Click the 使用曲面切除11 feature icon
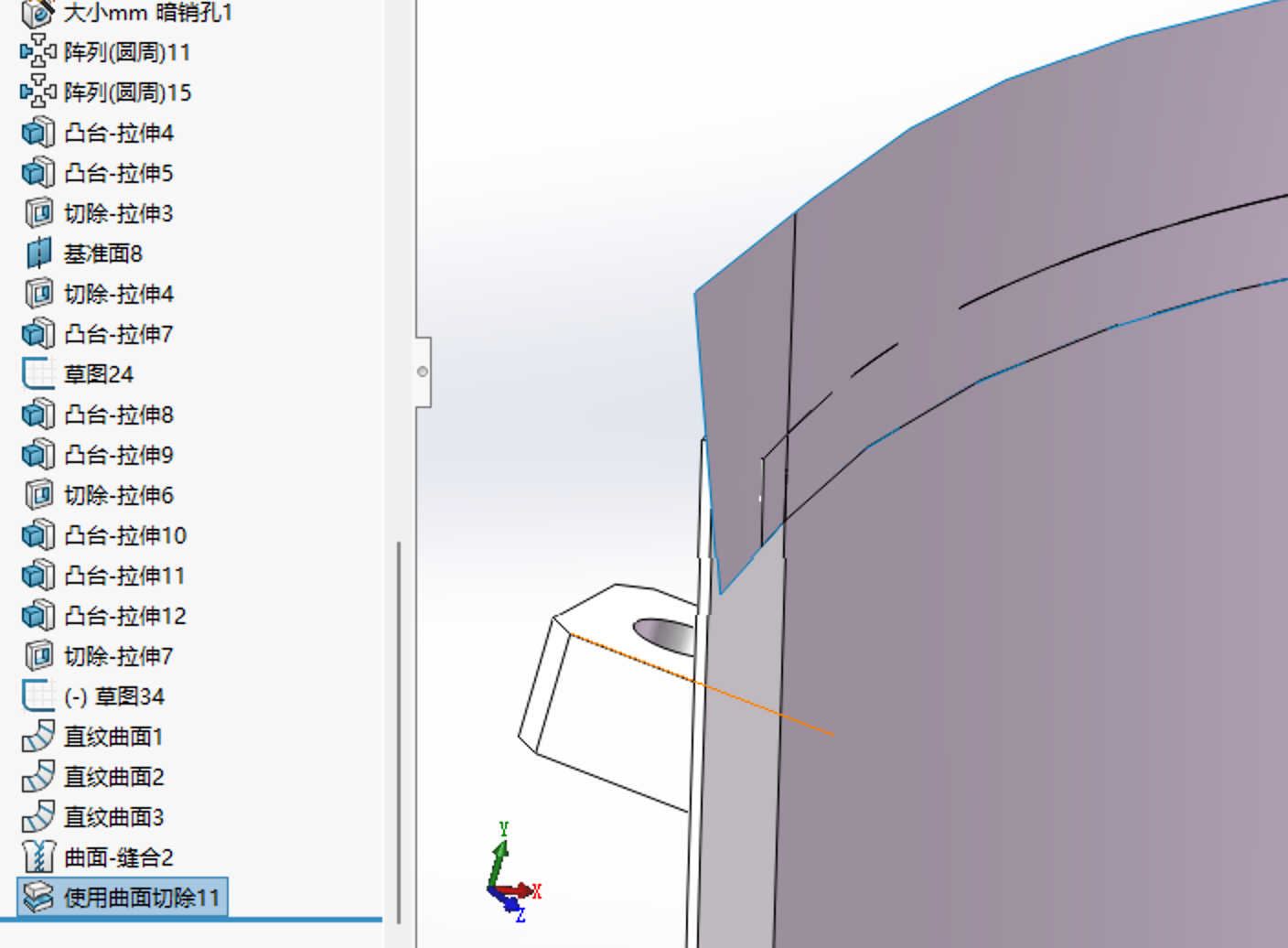This screenshot has width=1288, height=948. pyautogui.click(x=38, y=898)
